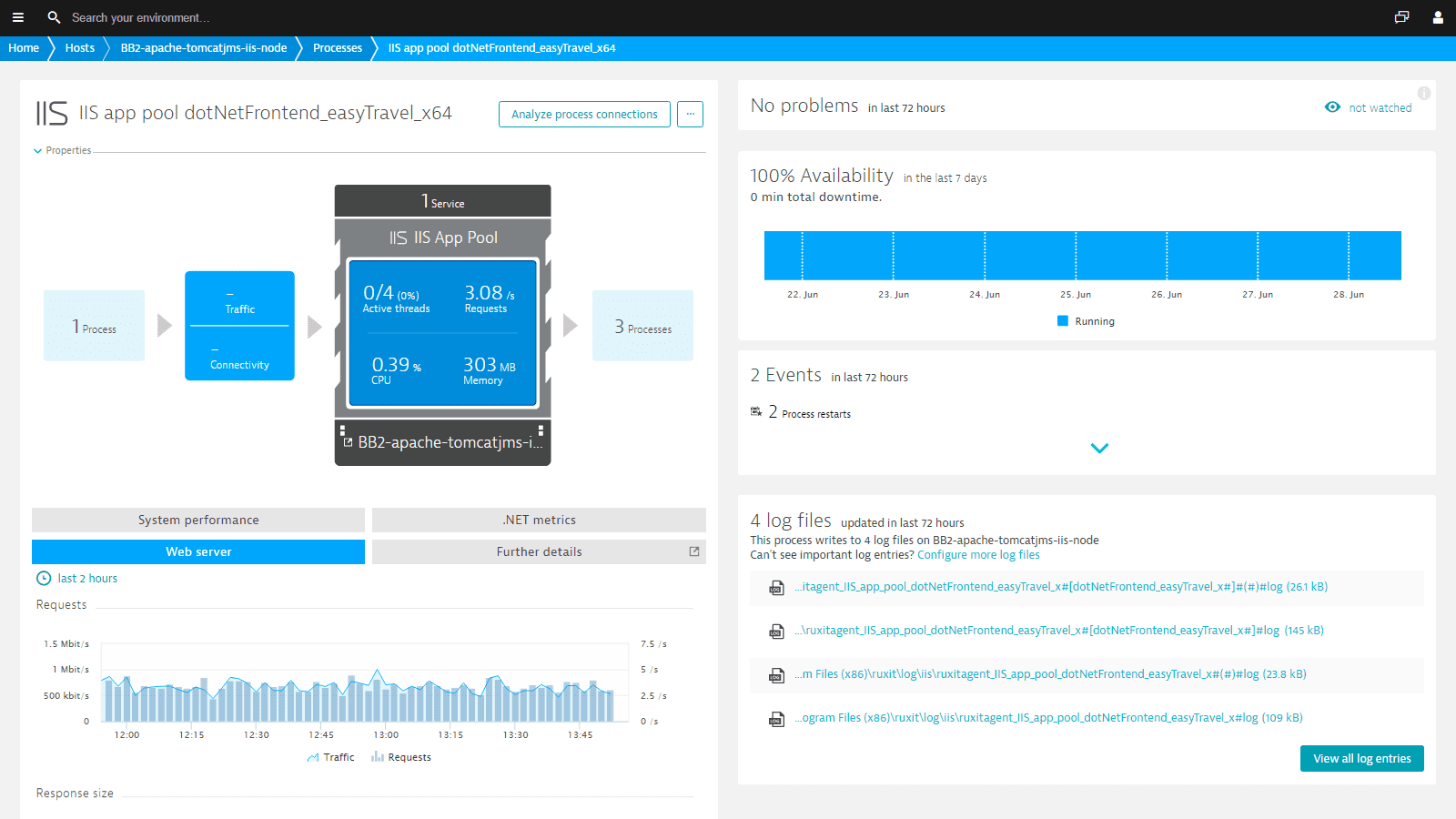Open the 1 Service header
This screenshot has height=819, width=1456.
click(x=442, y=201)
